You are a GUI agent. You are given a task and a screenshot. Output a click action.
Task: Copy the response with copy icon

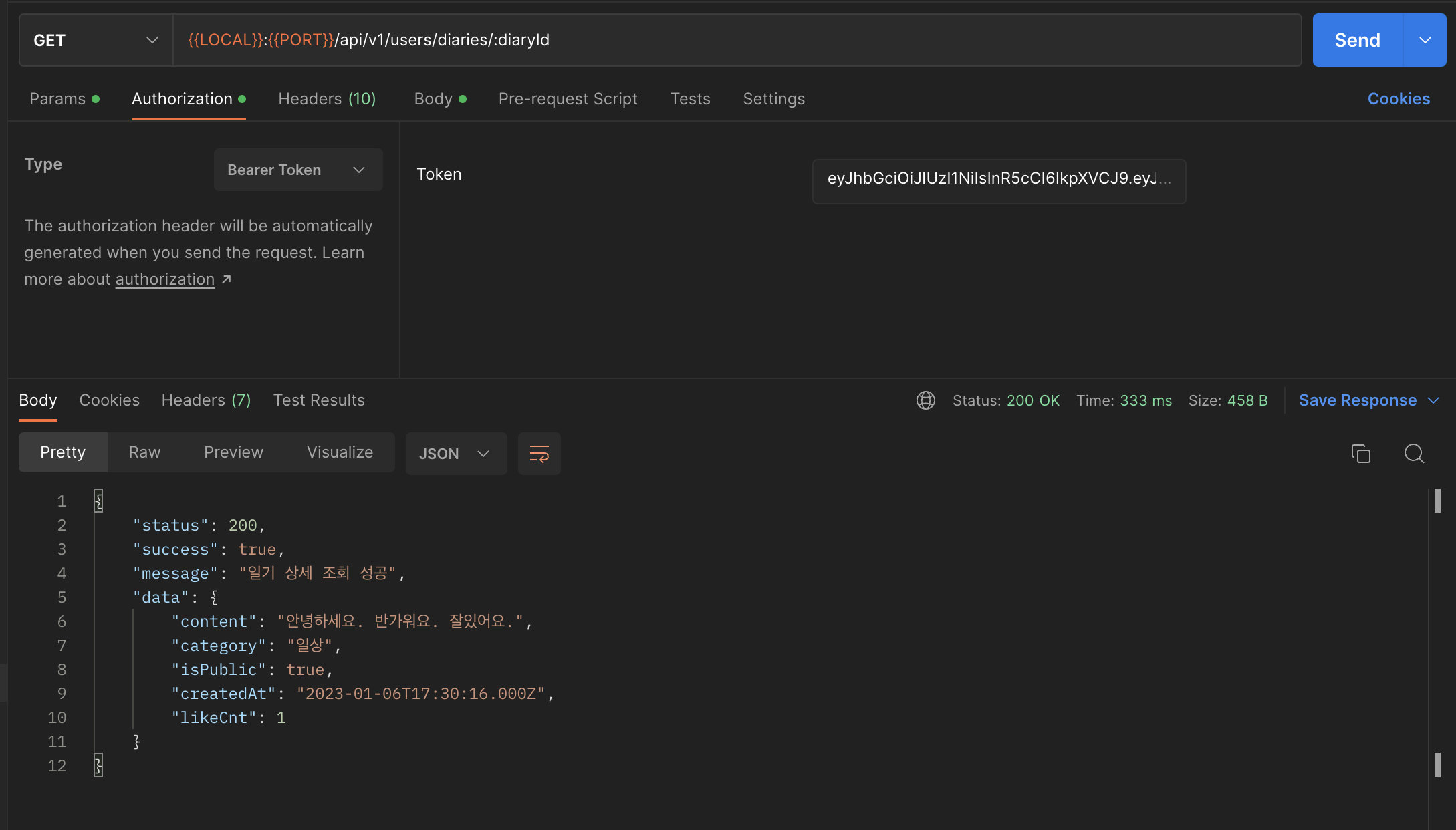[x=1360, y=454]
